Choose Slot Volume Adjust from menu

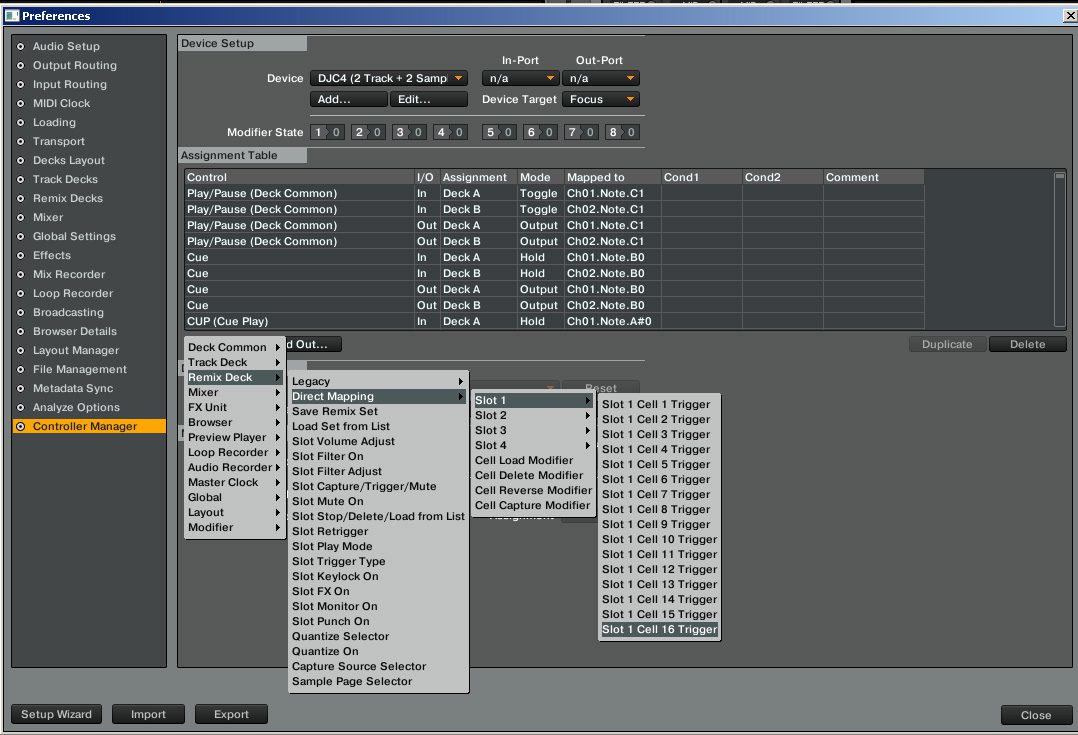343,441
